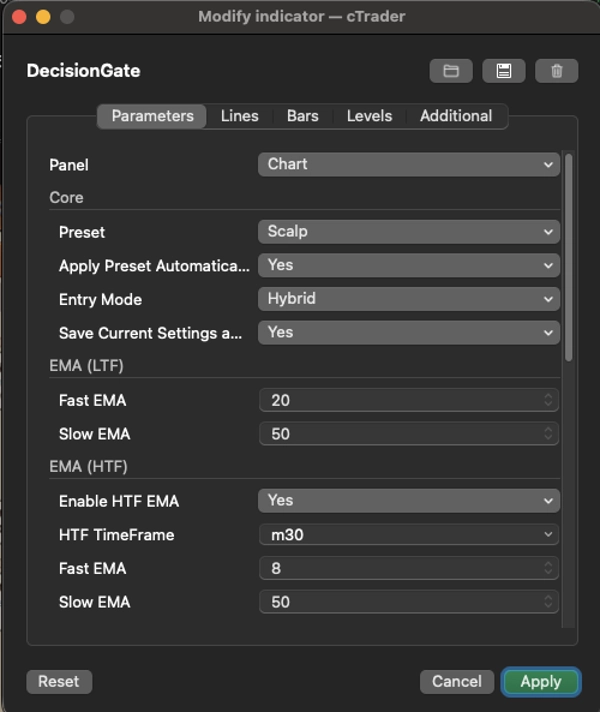Image resolution: width=600 pixels, height=712 pixels.
Task: Open the Bars tab
Action: pyautogui.click(x=302, y=116)
